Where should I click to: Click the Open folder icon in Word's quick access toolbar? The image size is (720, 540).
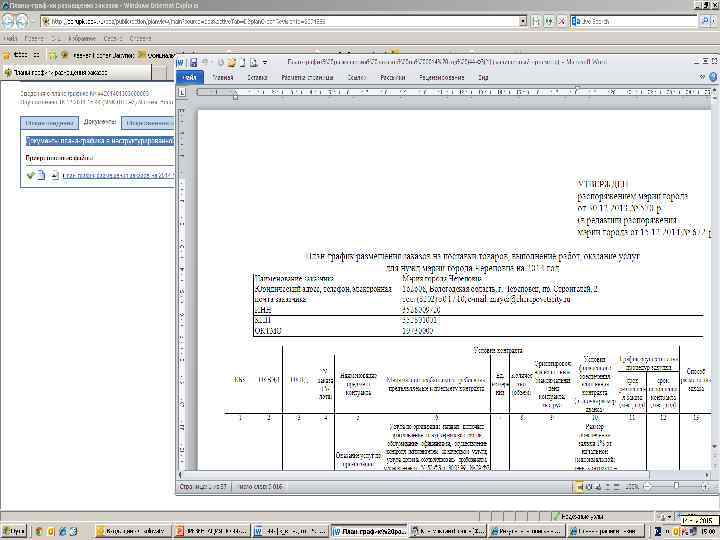(232, 62)
